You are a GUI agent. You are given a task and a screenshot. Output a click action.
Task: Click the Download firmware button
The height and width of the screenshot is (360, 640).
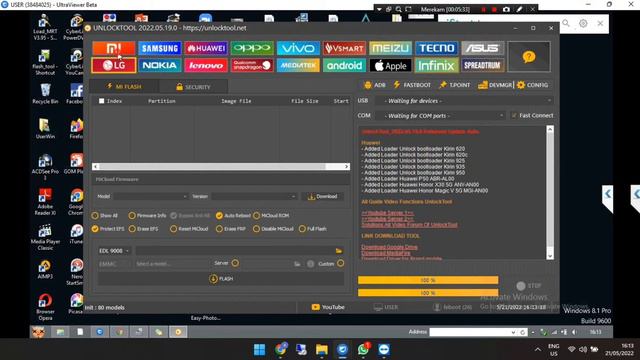pyautogui.click(x=322, y=196)
